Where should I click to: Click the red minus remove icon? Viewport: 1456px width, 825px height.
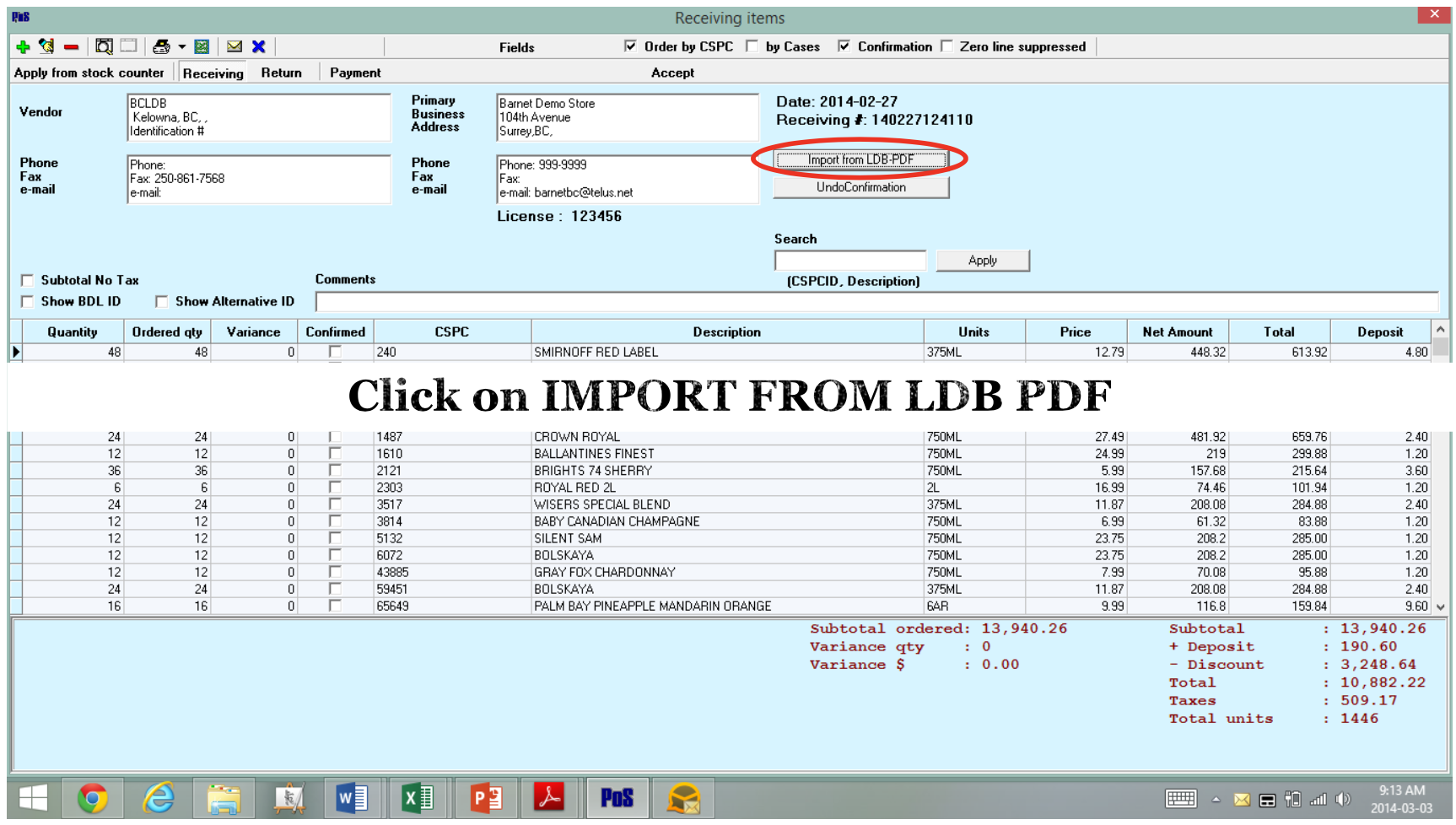click(71, 47)
